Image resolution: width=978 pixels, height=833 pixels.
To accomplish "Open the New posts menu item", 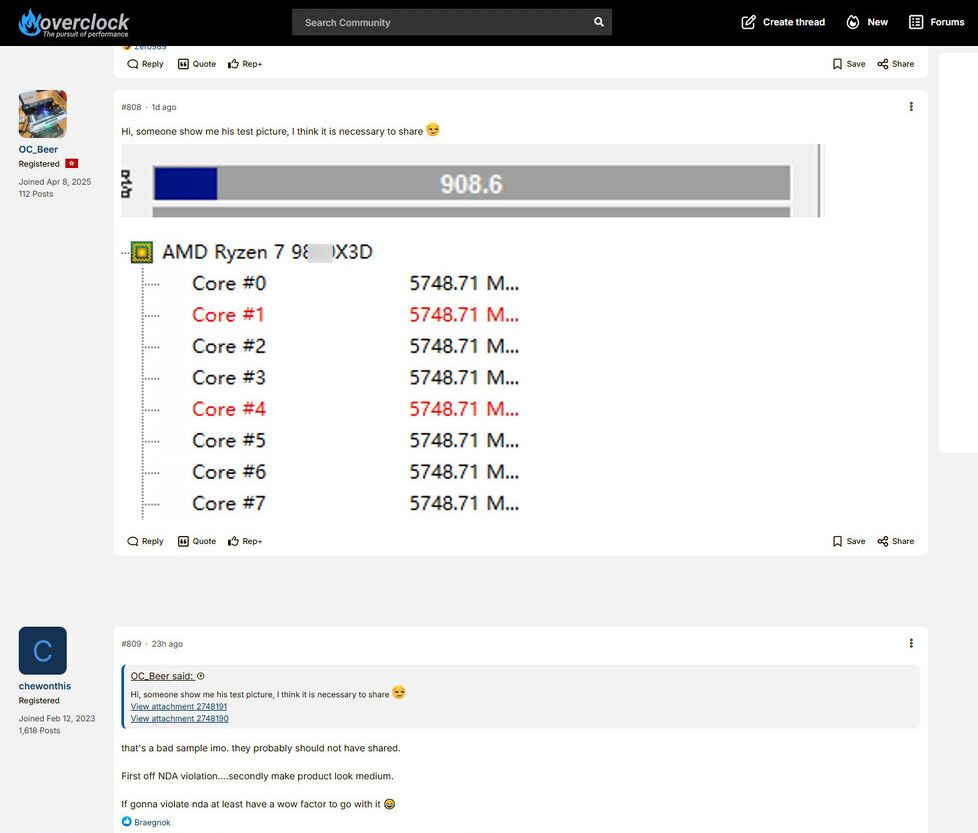I will click(867, 22).
